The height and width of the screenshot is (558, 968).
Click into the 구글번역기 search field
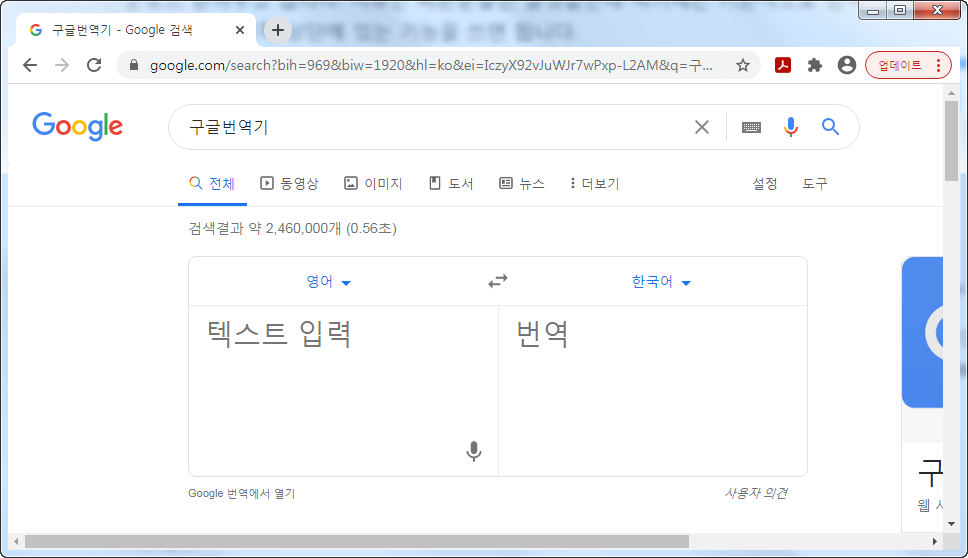point(432,127)
